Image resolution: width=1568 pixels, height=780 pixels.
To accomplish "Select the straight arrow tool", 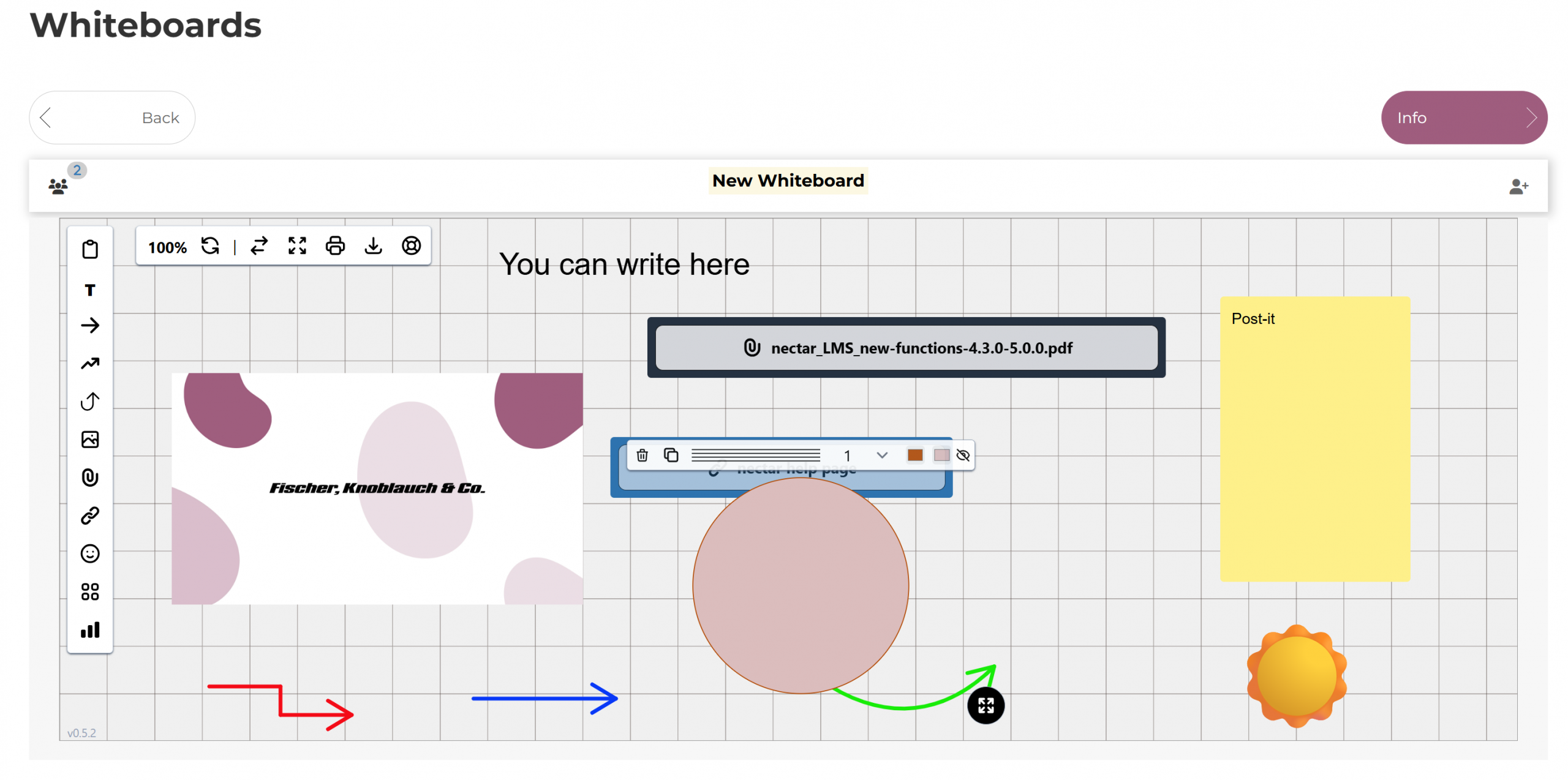I will [89, 325].
